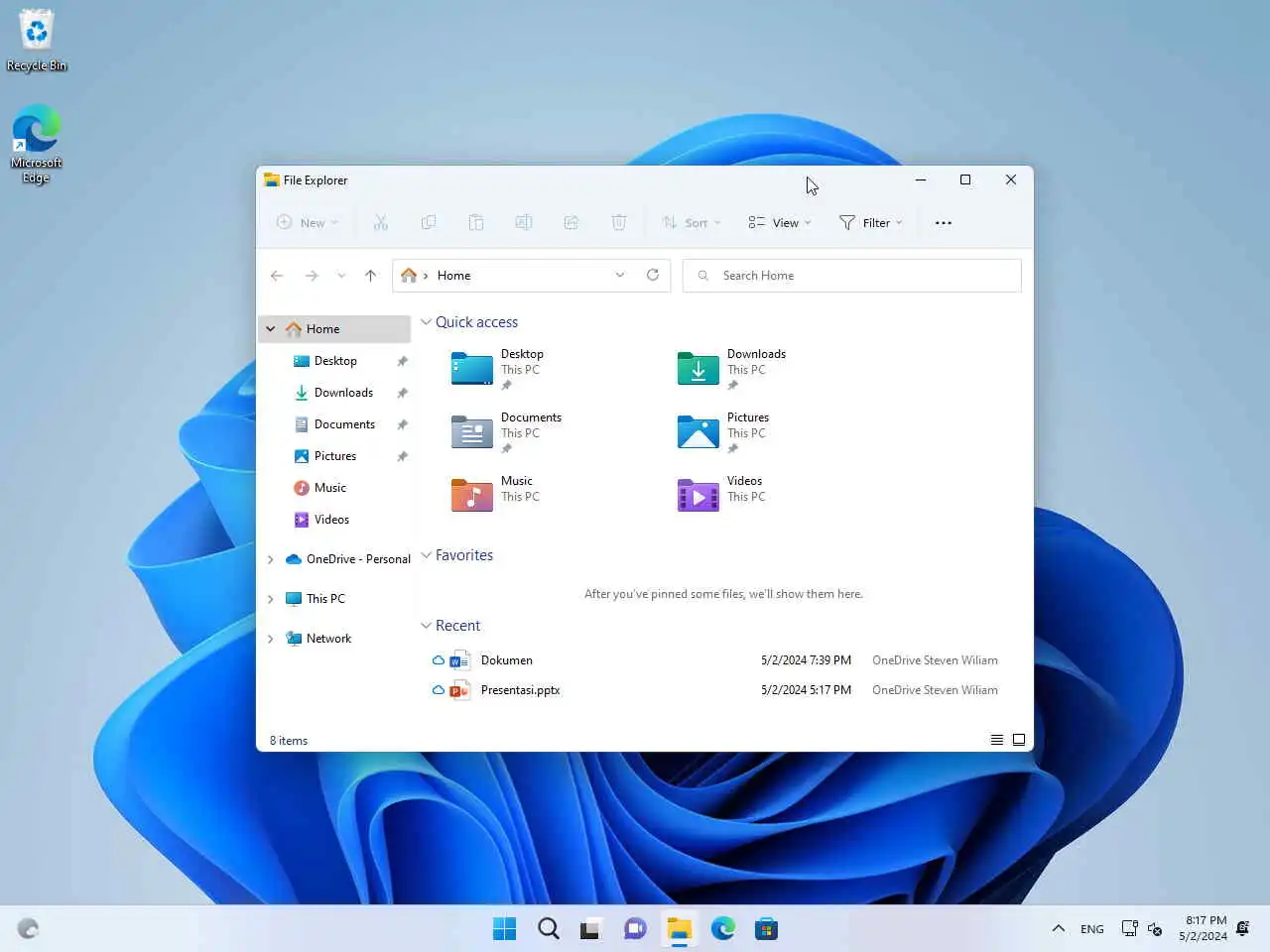1270x952 pixels.
Task: Expand the Network tree node
Action: pyautogui.click(x=270, y=639)
